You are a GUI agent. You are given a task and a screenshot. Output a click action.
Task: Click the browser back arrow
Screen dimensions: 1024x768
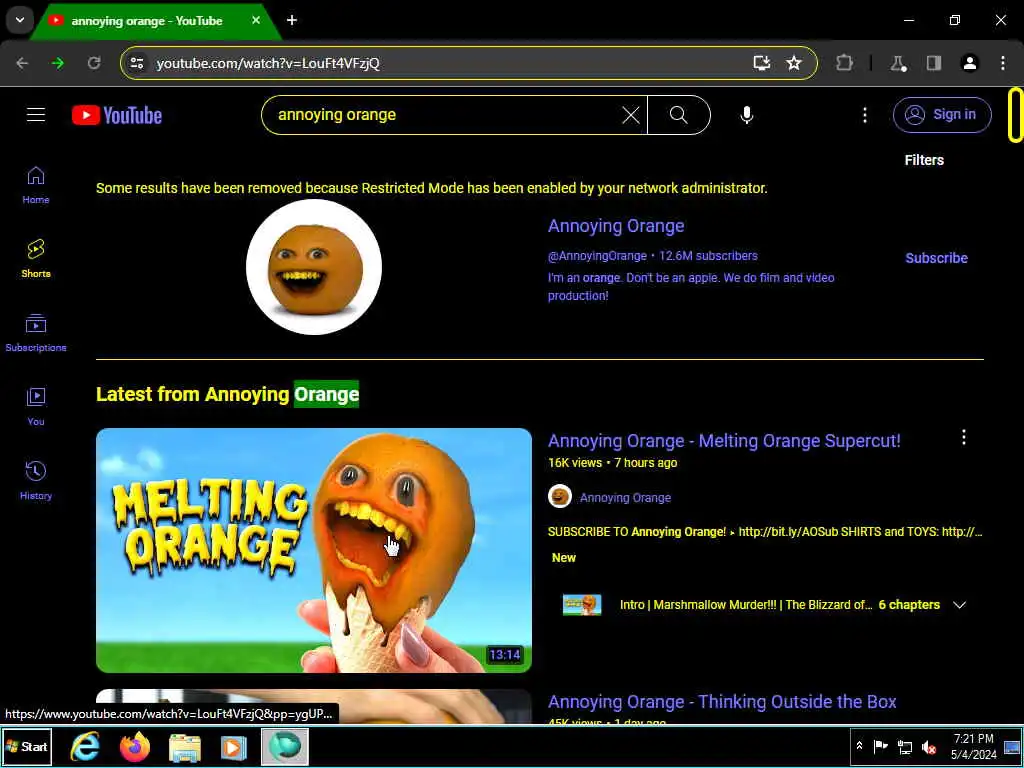(x=22, y=63)
